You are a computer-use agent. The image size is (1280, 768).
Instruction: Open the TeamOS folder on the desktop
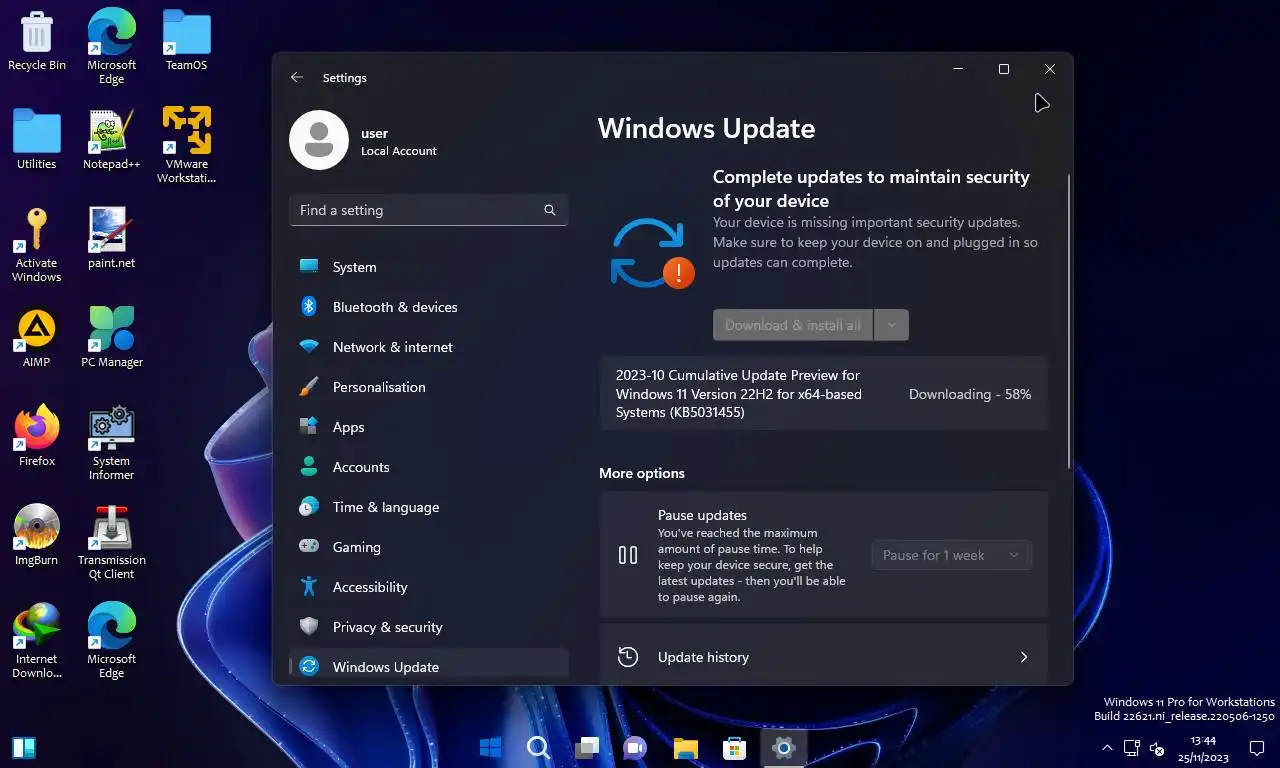point(186,40)
